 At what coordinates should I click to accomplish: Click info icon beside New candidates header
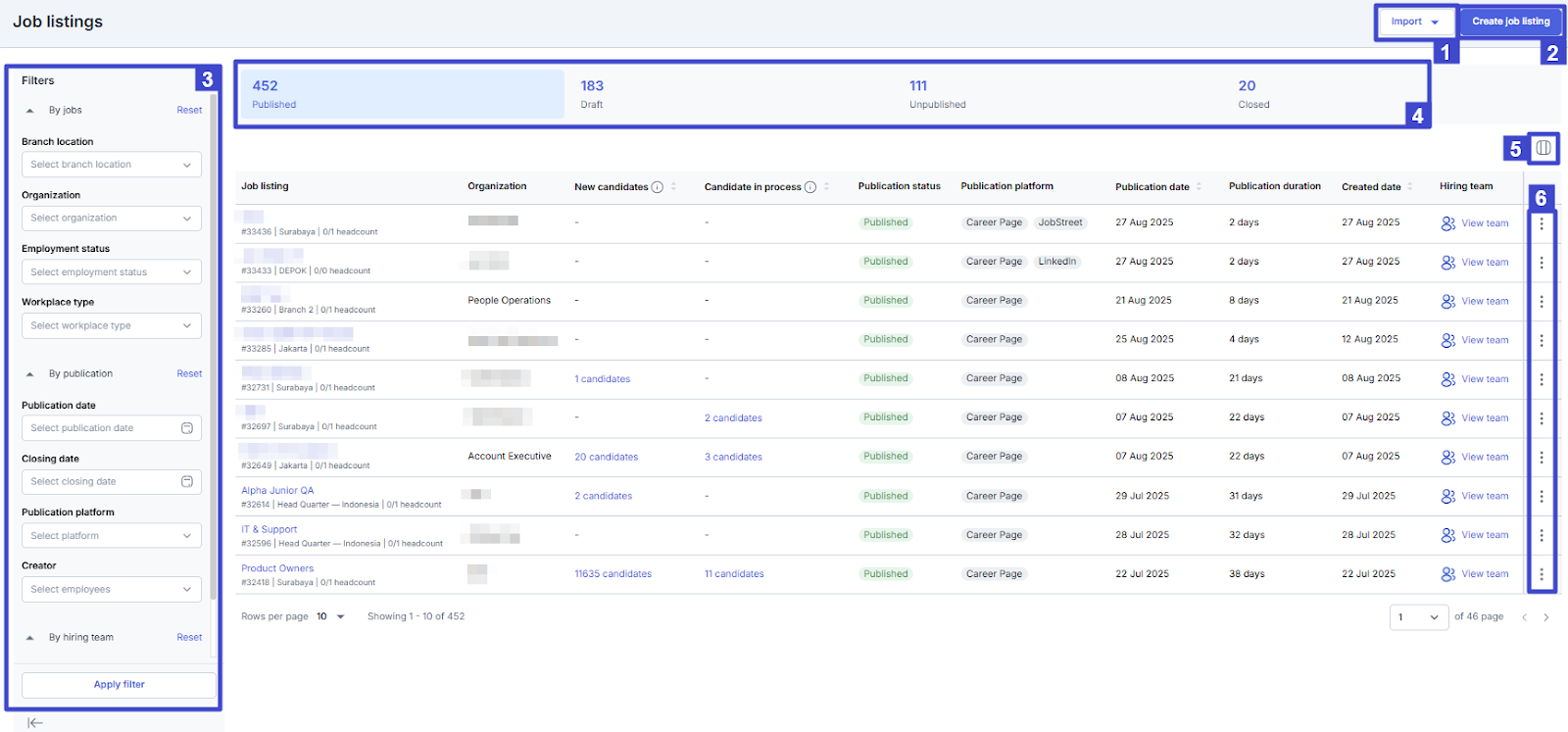[x=658, y=187]
